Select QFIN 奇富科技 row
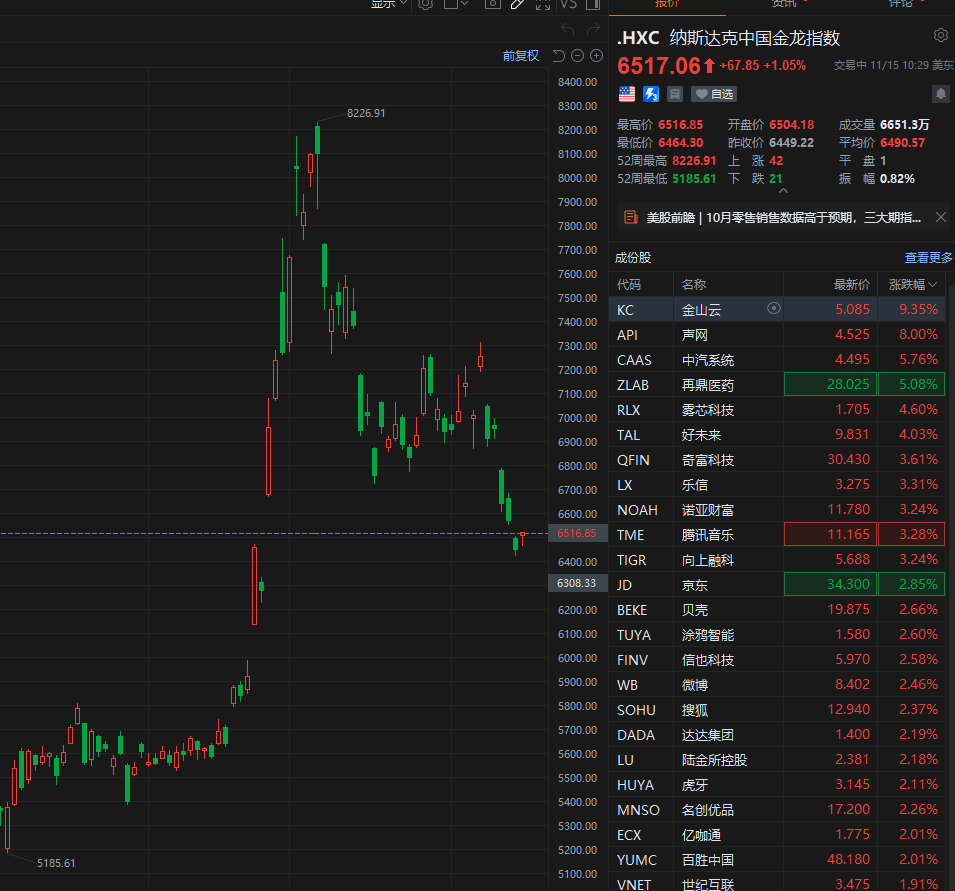This screenshot has width=955, height=891. click(x=777, y=459)
